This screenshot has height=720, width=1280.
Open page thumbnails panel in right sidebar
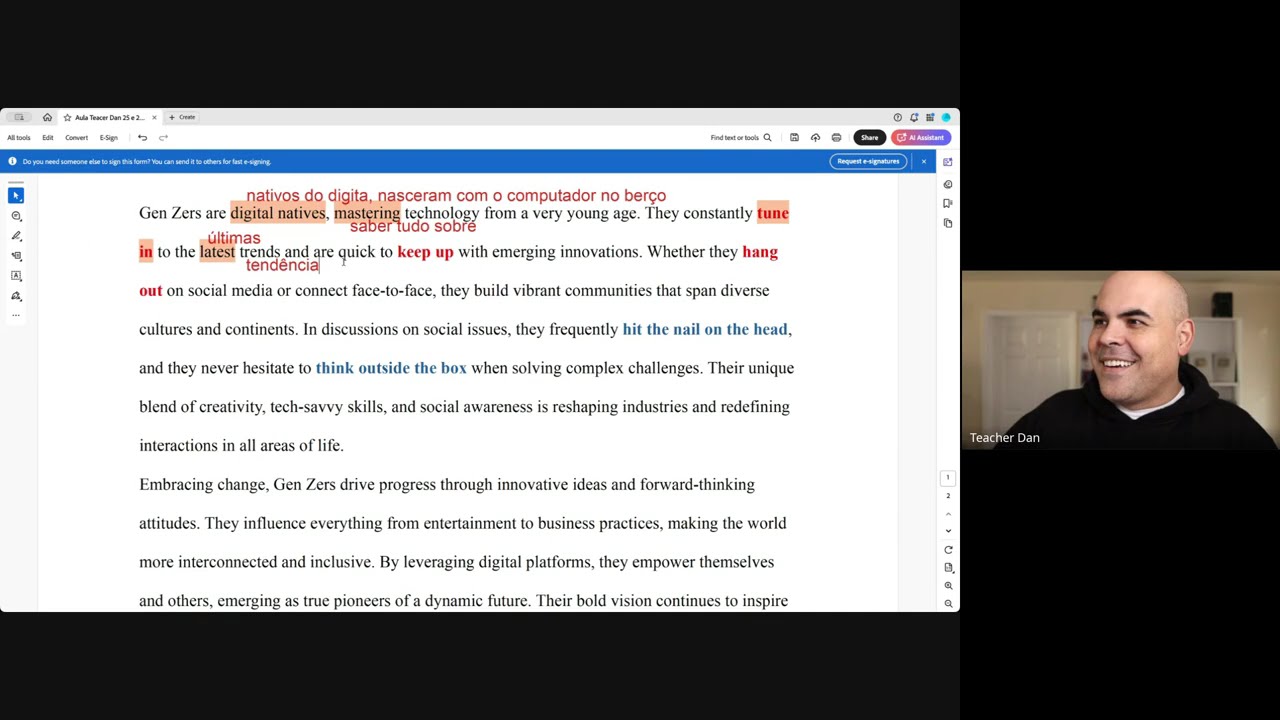click(x=948, y=223)
